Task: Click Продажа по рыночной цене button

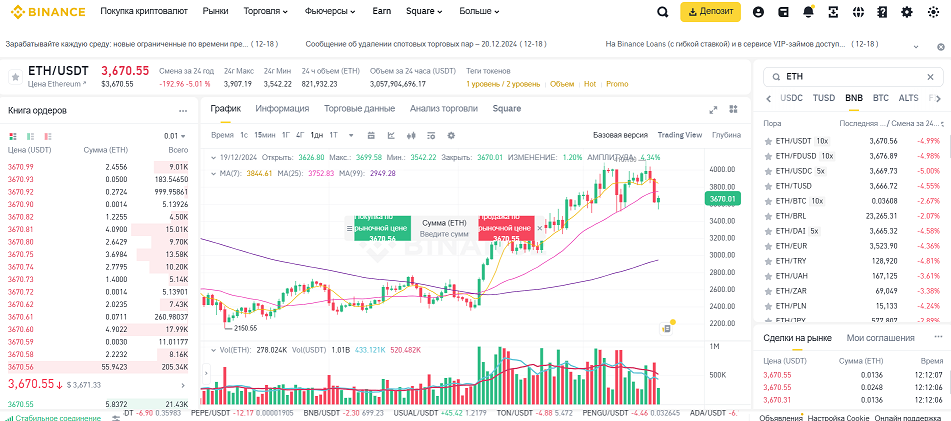Action: click(506, 228)
